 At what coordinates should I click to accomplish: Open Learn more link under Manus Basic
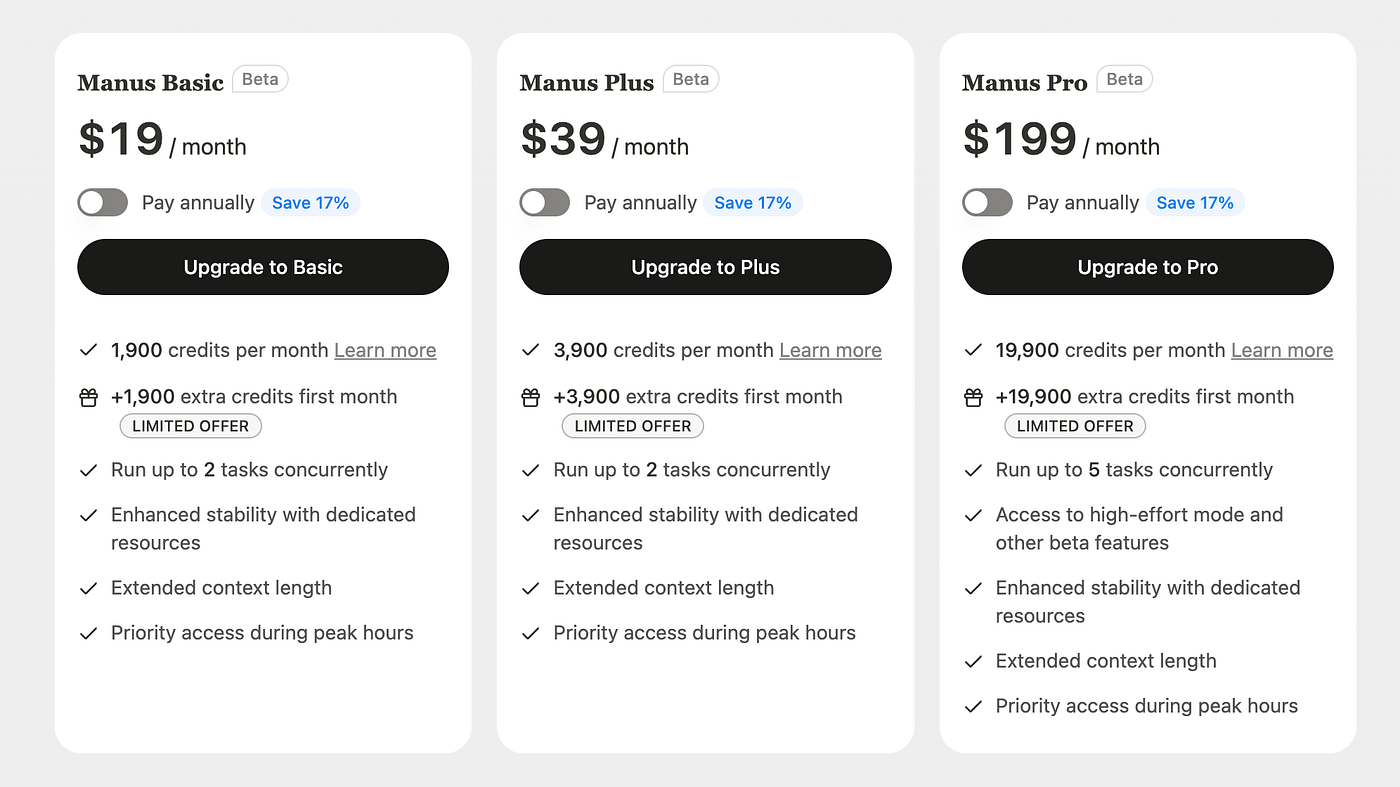coord(385,351)
